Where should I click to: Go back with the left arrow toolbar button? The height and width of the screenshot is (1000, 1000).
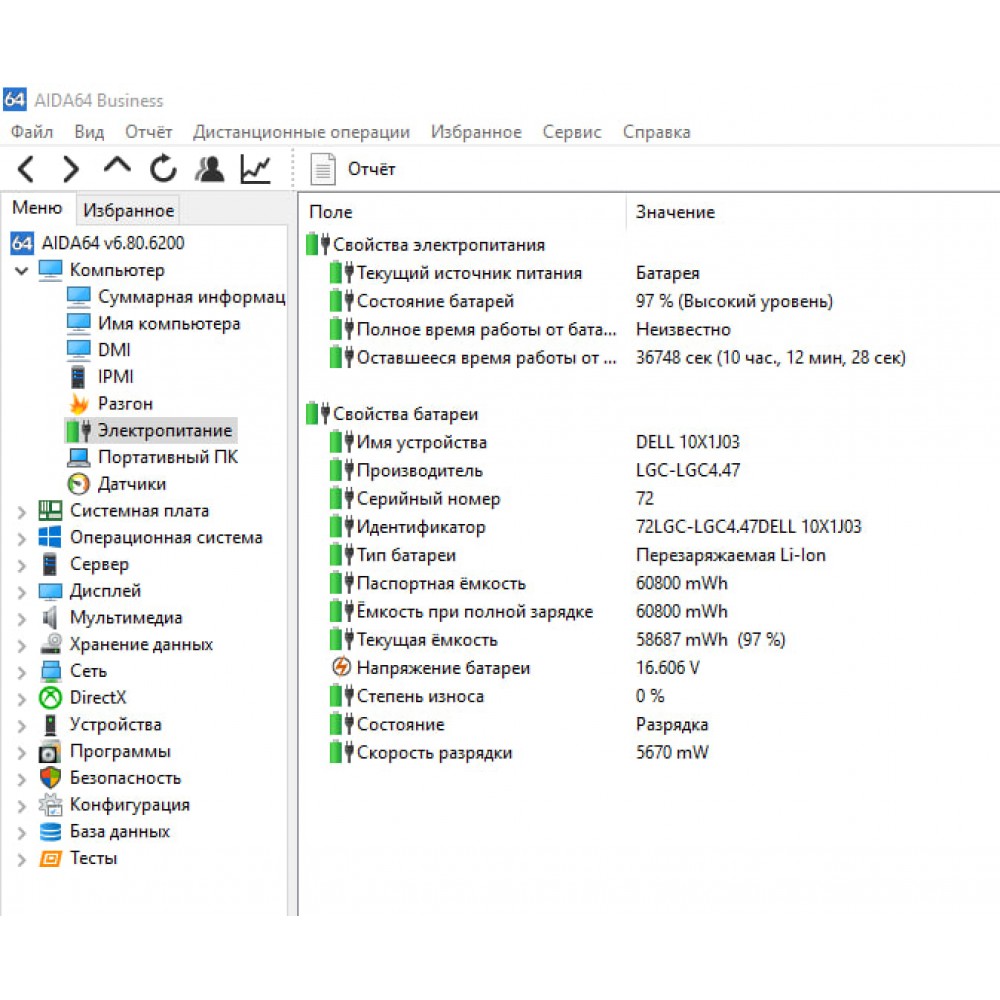[26, 169]
